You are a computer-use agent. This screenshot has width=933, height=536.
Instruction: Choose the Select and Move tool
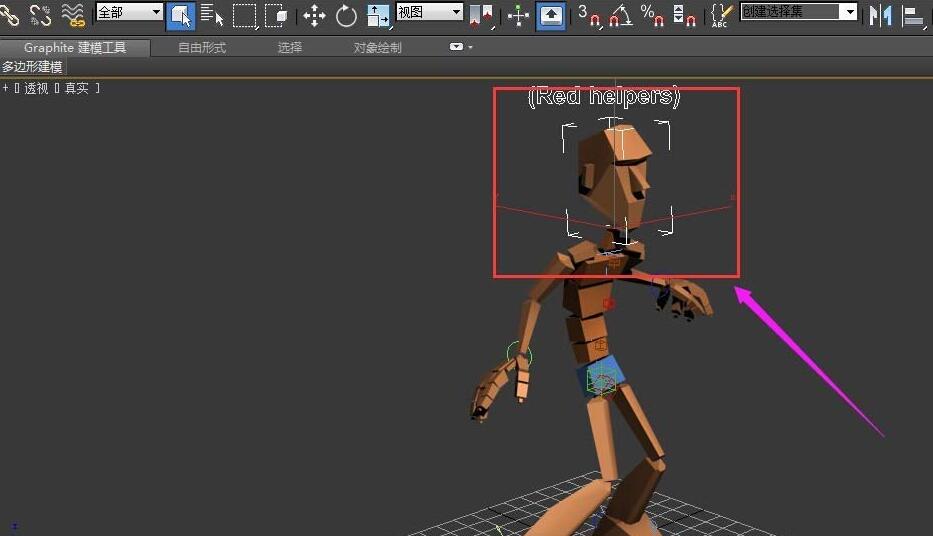[314, 15]
